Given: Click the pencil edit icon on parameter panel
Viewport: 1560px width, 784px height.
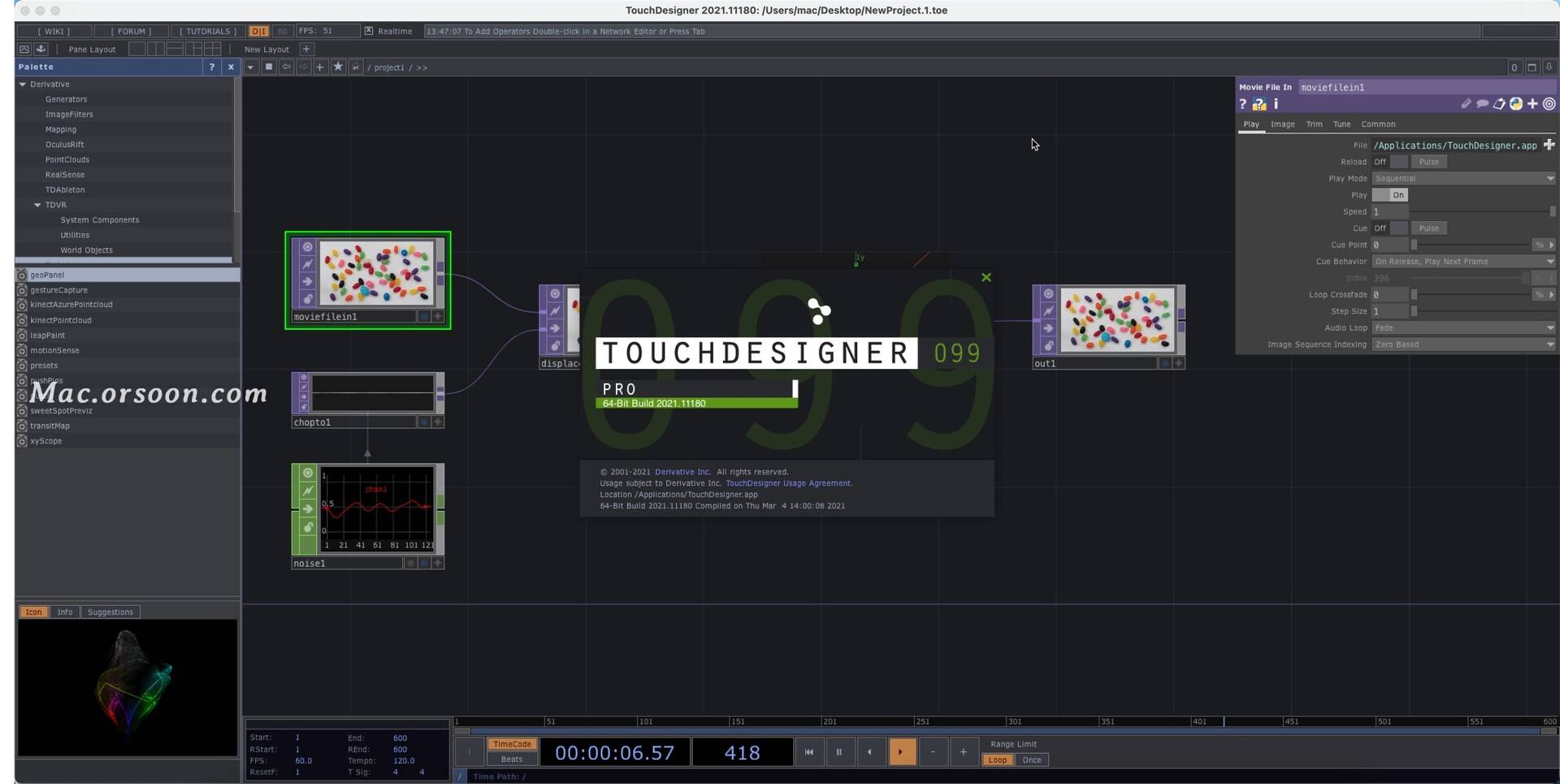Looking at the screenshot, I should click(1467, 104).
